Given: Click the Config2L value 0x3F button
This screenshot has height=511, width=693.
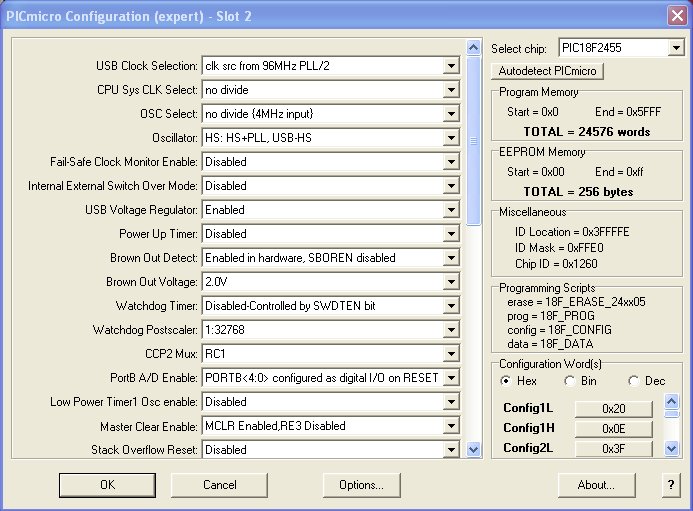Looking at the screenshot, I should click(x=613, y=448).
